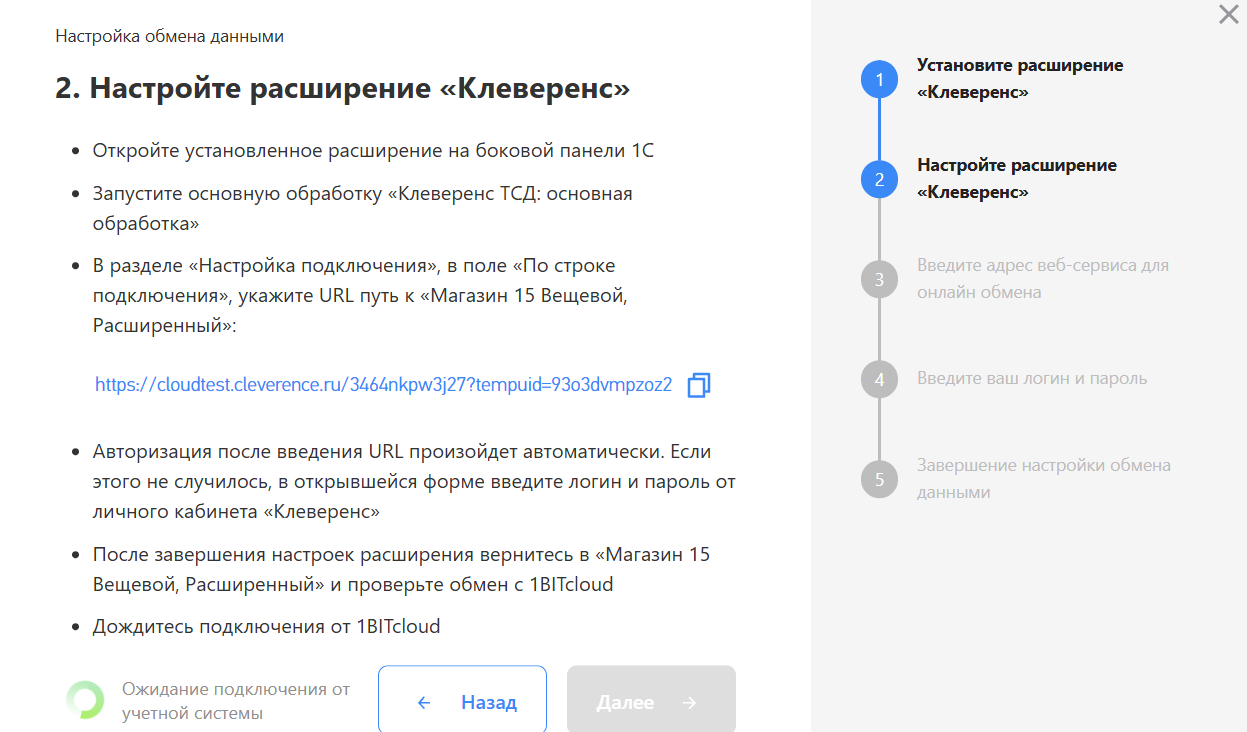Go back with the «Назад» button
Screen dimensions: 1247x732
pyautogui.click(x=462, y=702)
